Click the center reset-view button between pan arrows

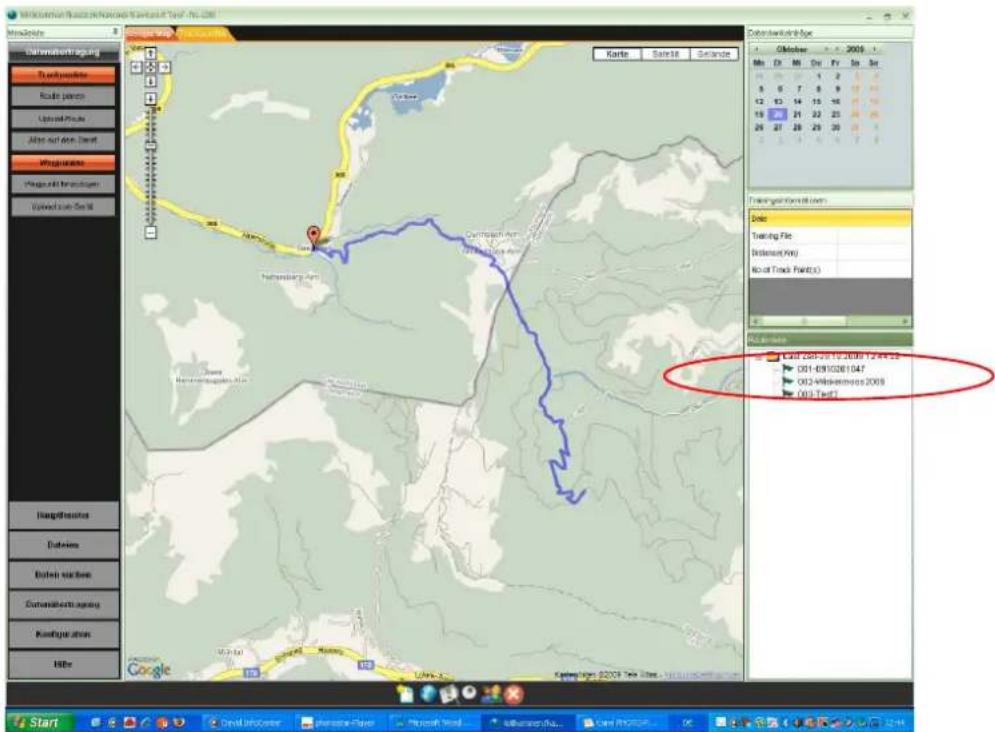point(150,67)
